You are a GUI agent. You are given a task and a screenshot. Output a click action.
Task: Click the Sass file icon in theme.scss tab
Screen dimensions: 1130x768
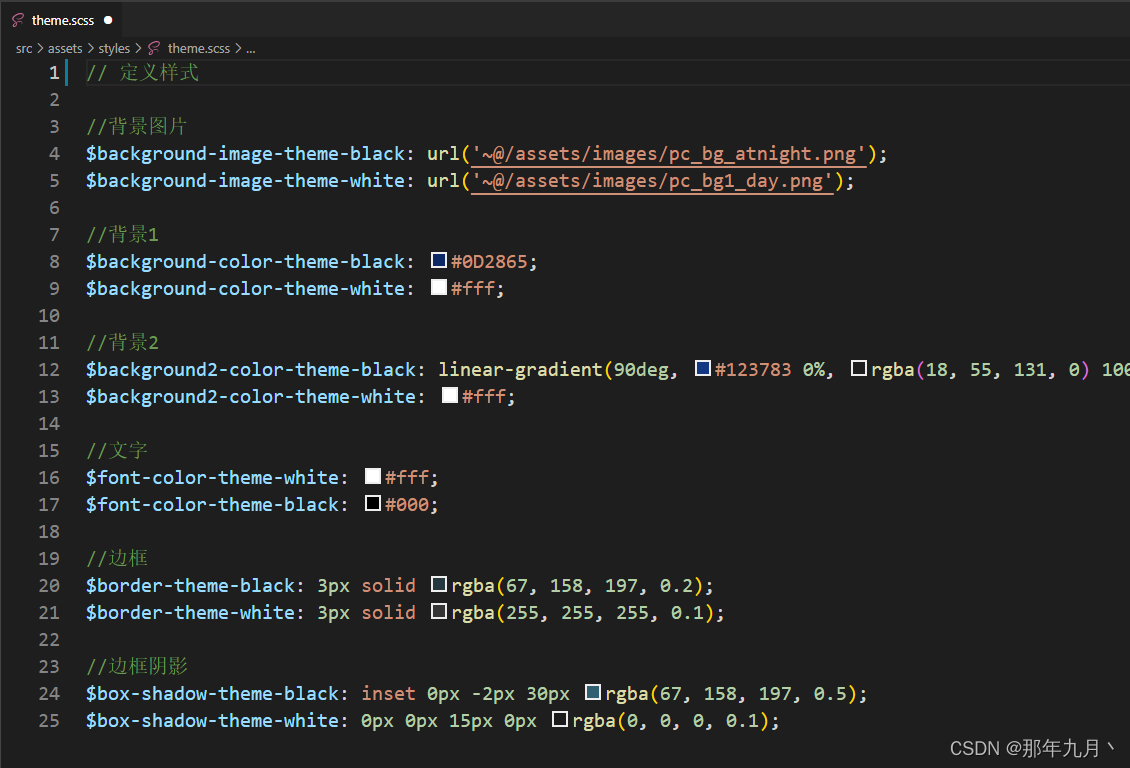pyautogui.click(x=18, y=20)
